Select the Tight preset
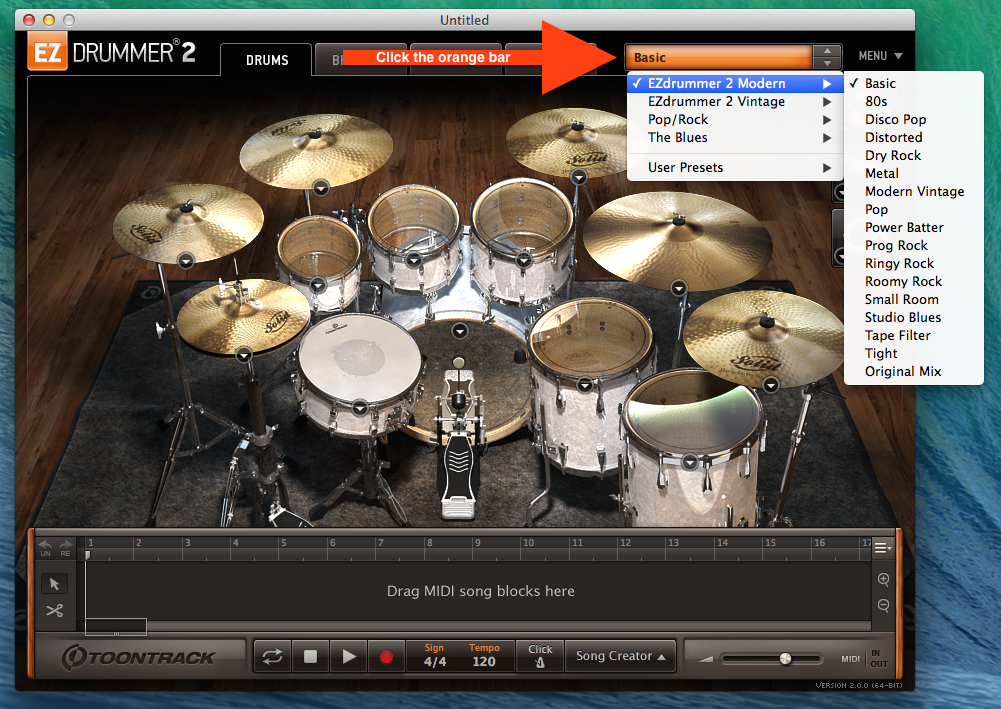 coord(913,353)
